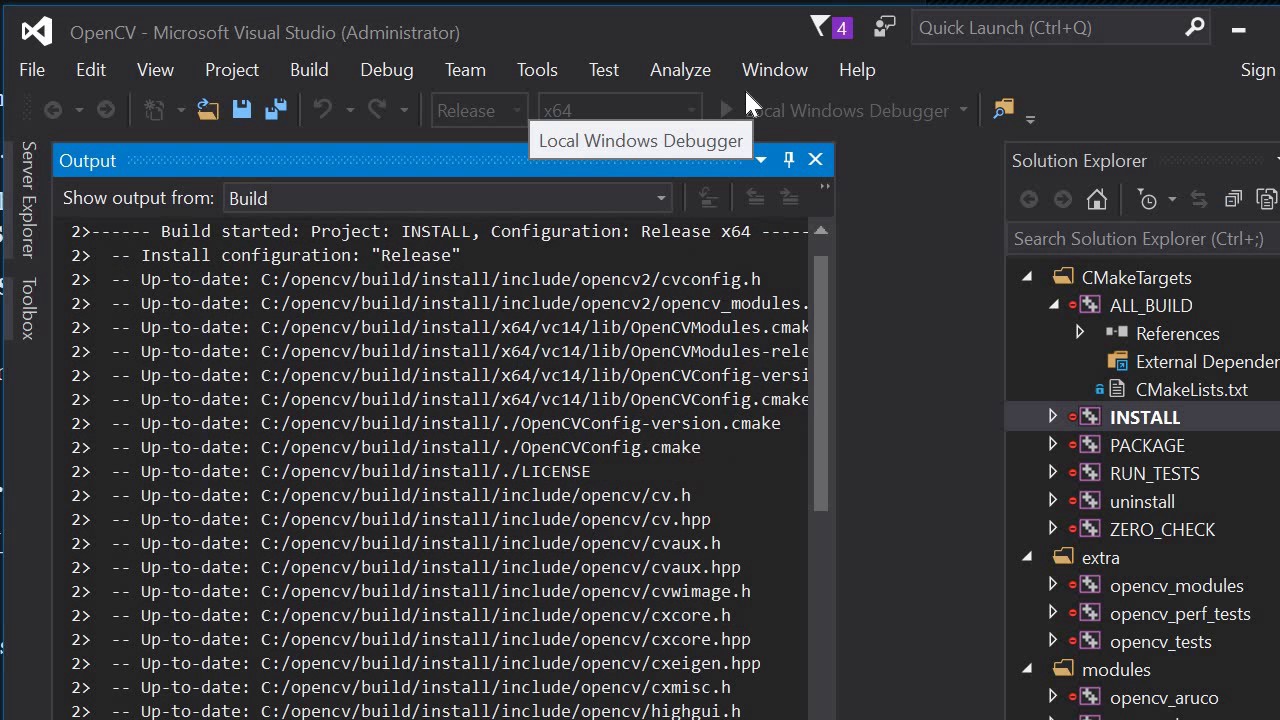1280x720 pixels.
Task: Click the green Start debugging play icon
Action: click(727, 110)
